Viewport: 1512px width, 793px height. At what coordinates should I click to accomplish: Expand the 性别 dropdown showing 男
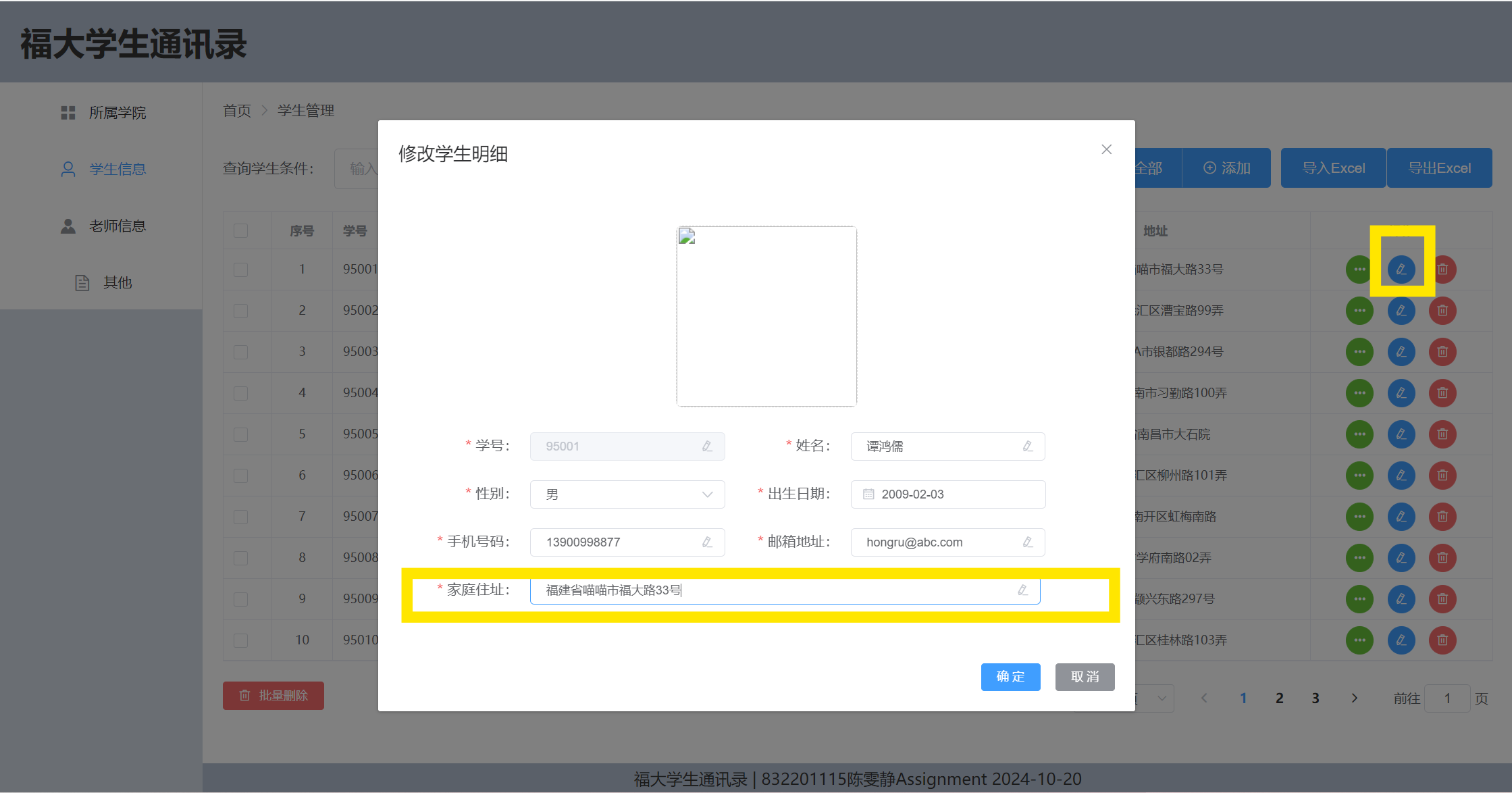click(x=627, y=494)
